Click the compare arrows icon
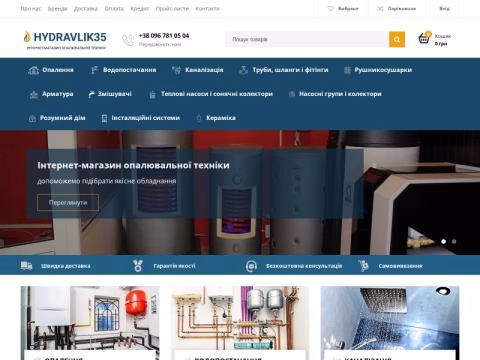480x360 pixels. click(380, 9)
